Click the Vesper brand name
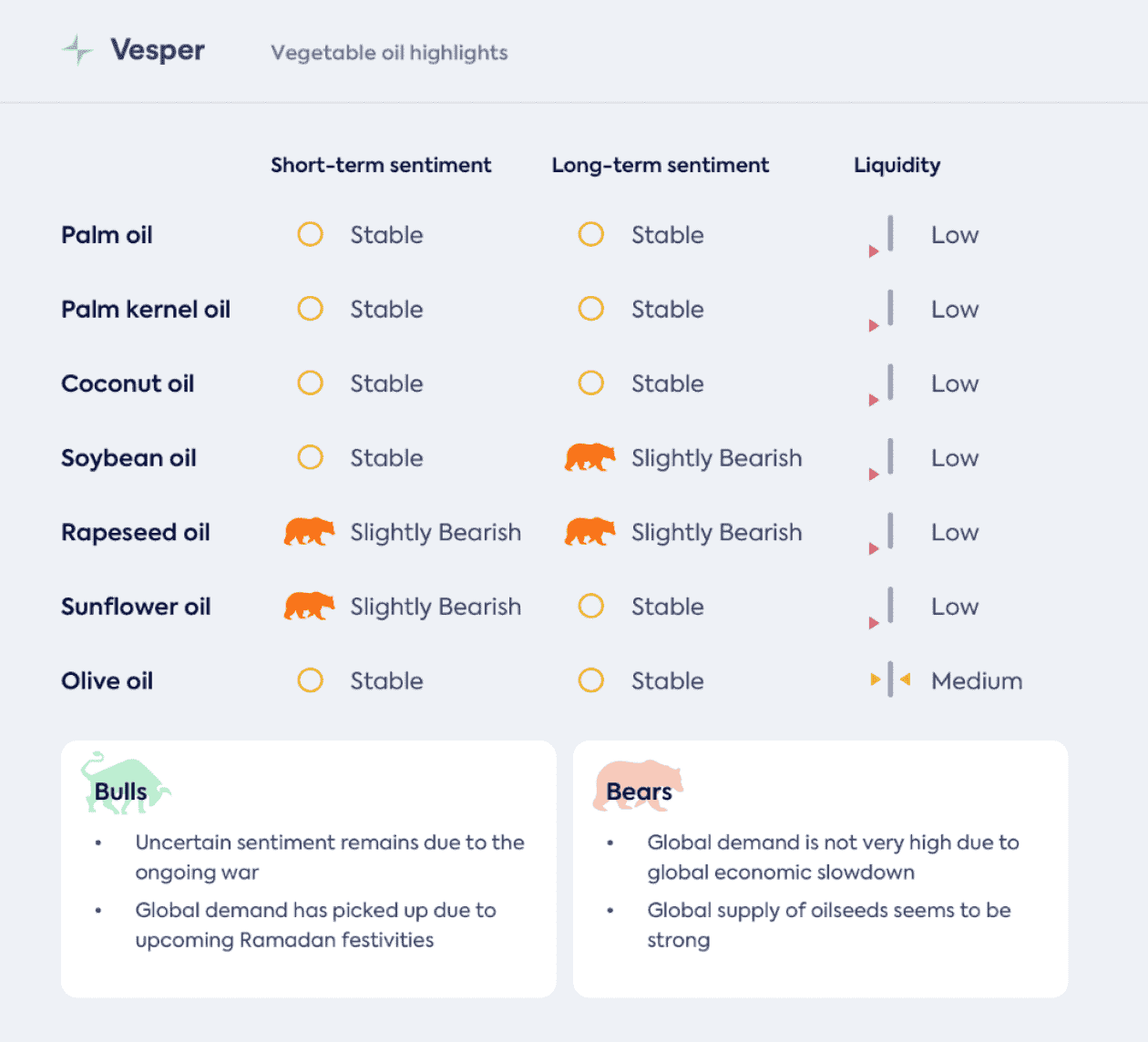Image resolution: width=1148 pixels, height=1042 pixels. pos(158,50)
